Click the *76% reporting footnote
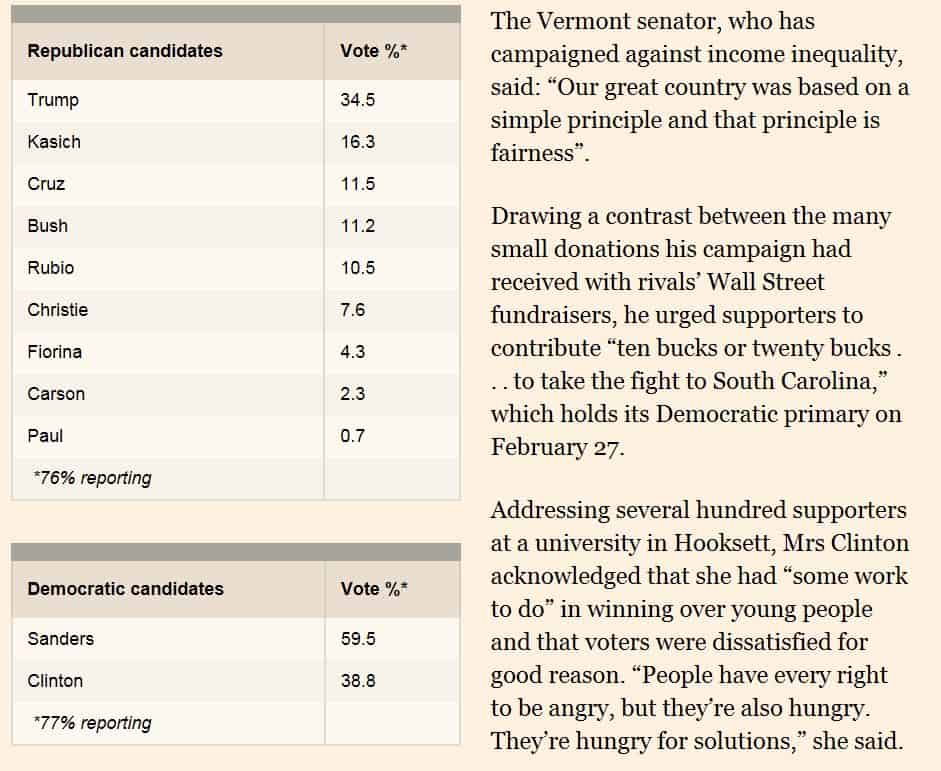This screenshot has width=941, height=771. click(x=92, y=478)
